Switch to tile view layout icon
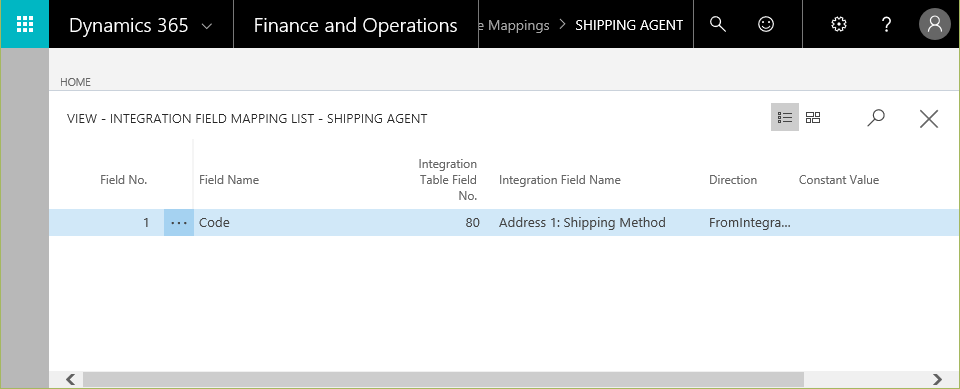 point(813,118)
